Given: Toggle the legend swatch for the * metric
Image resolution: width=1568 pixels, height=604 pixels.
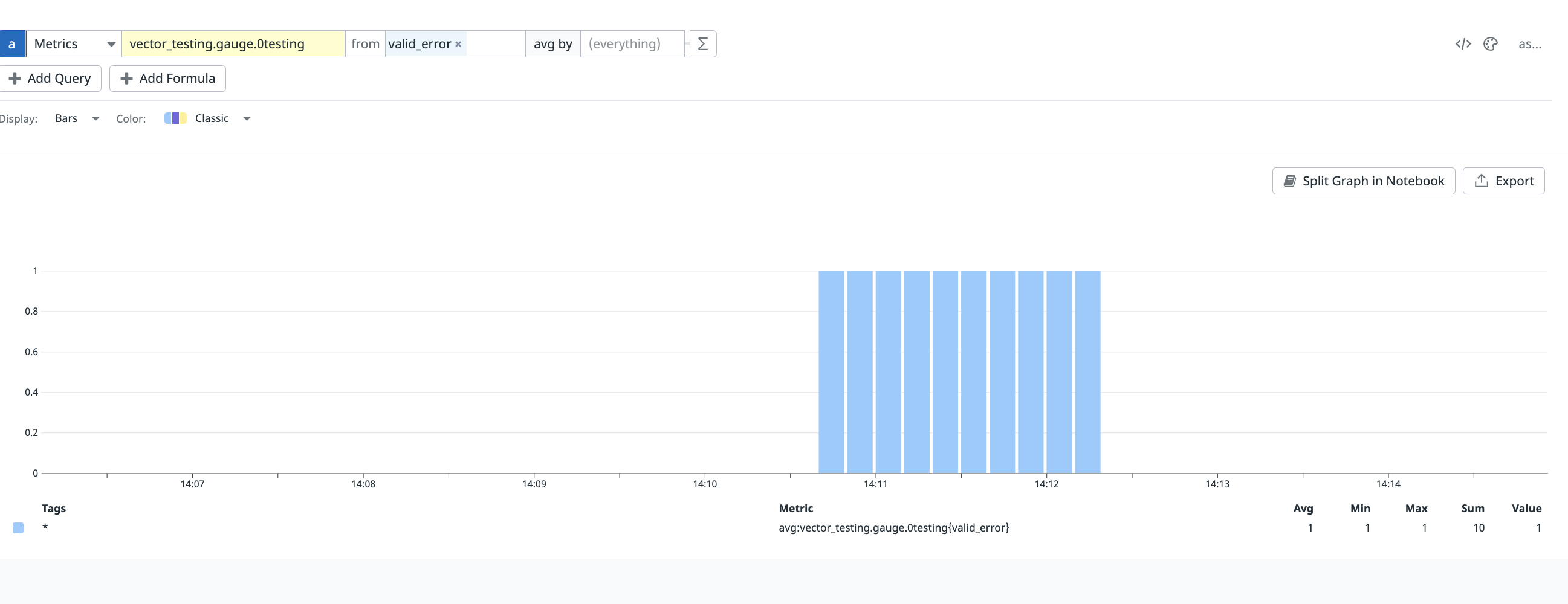Looking at the screenshot, I should (x=18, y=528).
